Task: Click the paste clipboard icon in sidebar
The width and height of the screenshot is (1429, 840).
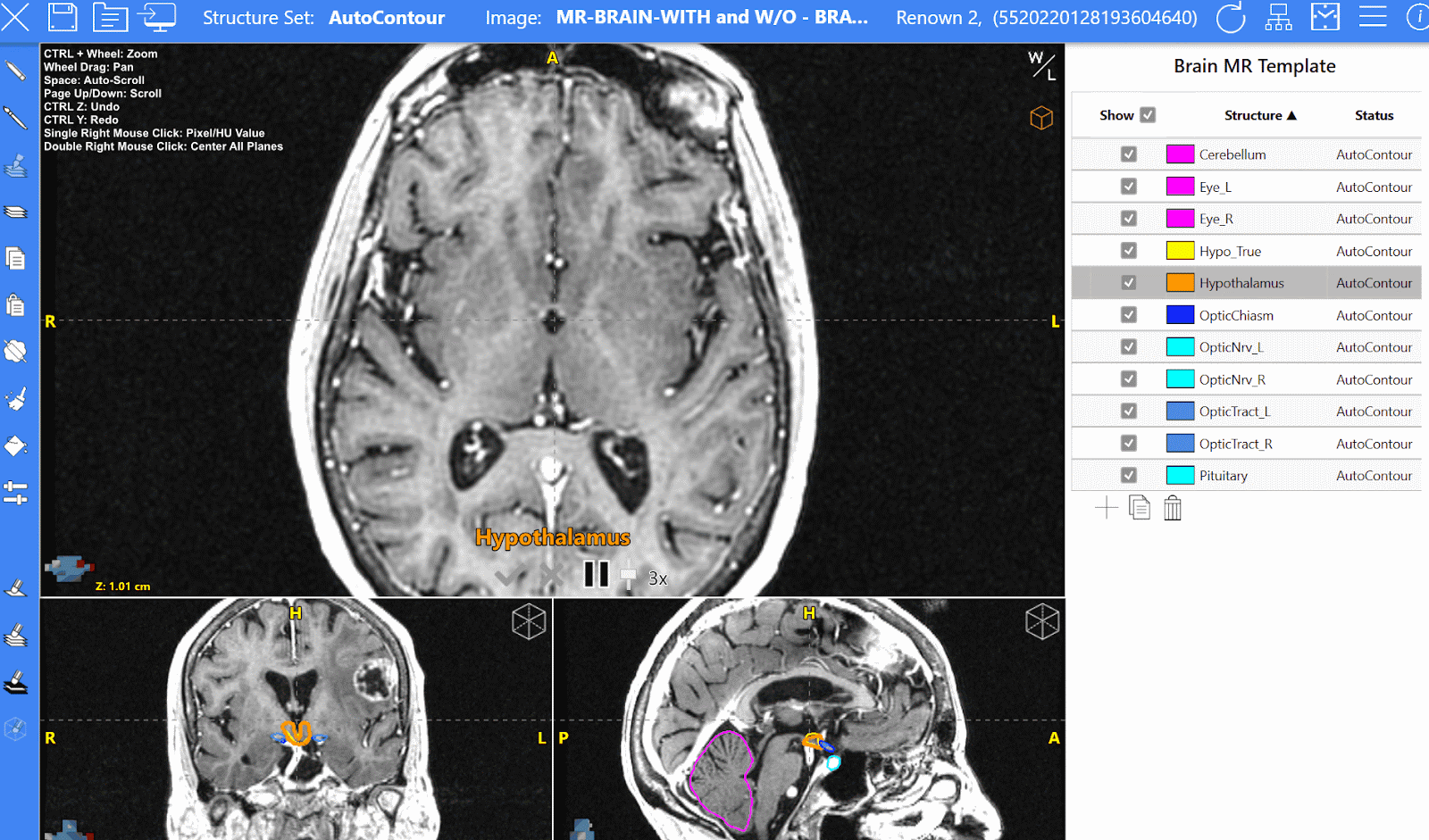Action: click(x=16, y=305)
